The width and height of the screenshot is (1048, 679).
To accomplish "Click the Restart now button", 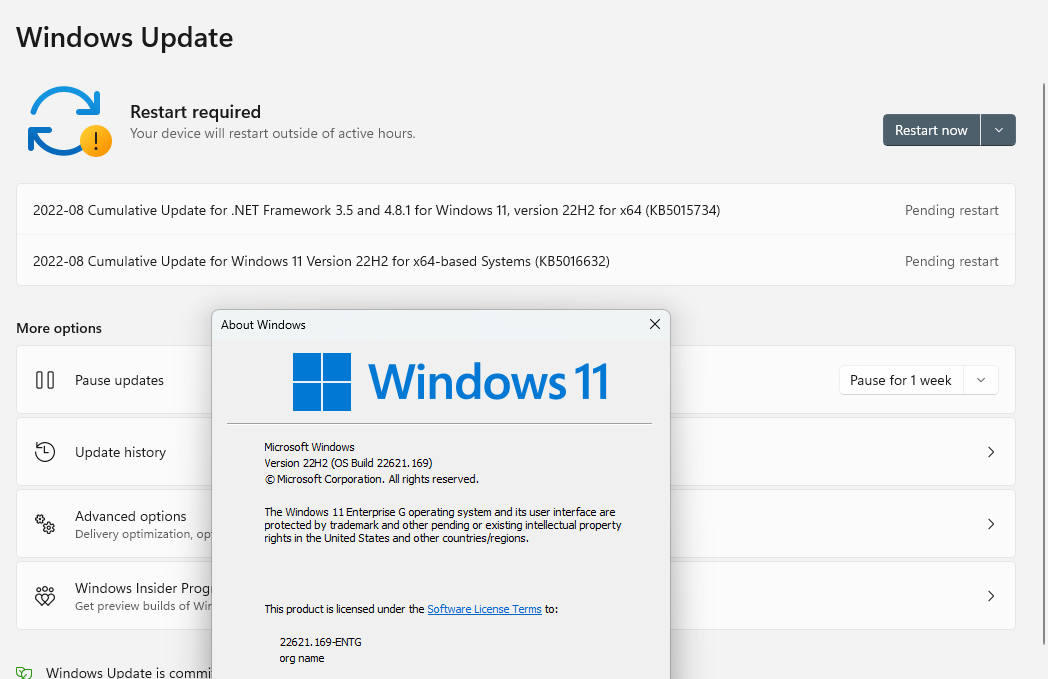I will (x=931, y=130).
